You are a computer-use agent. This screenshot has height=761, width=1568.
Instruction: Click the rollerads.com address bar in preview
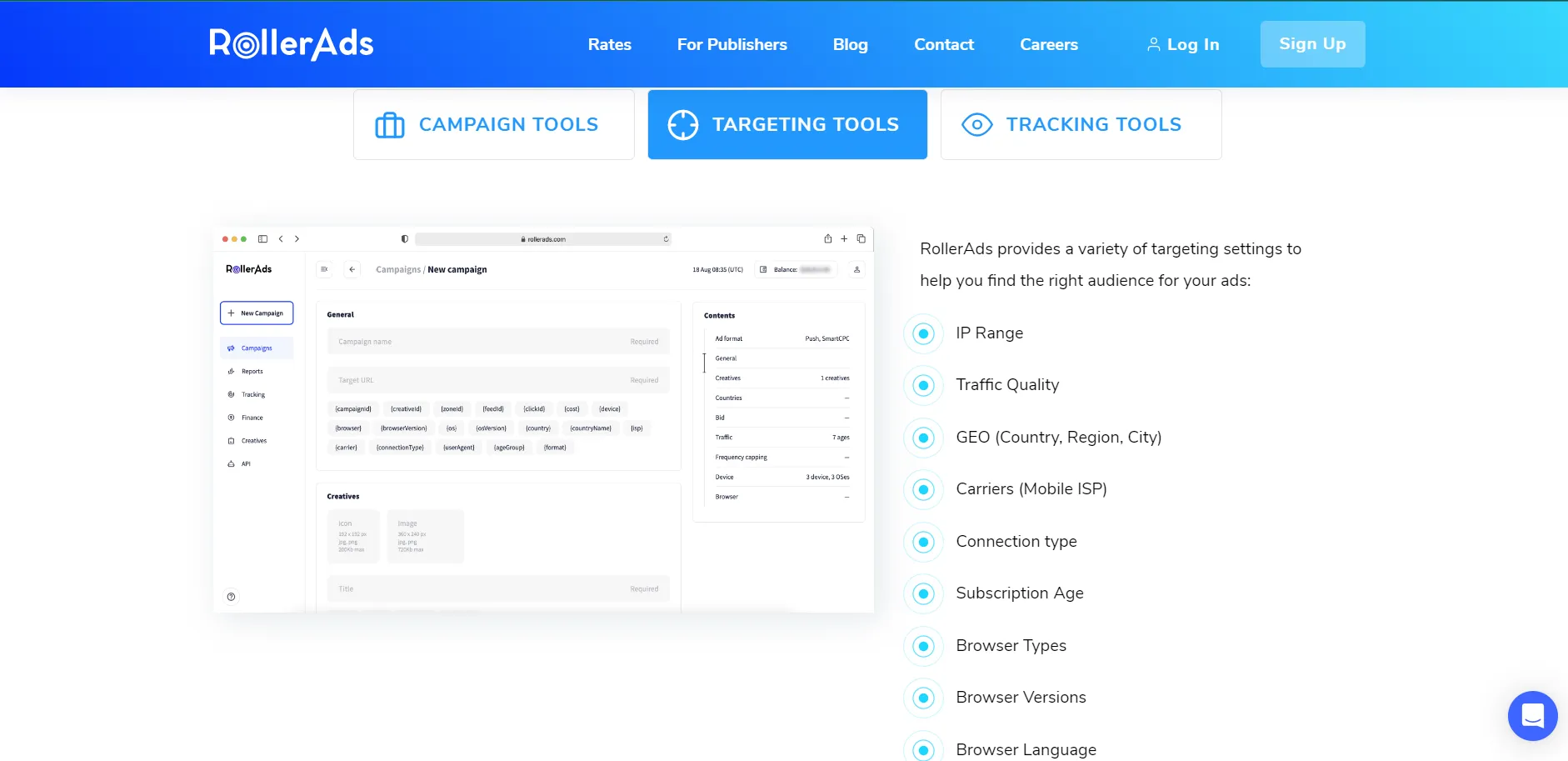[543, 239]
